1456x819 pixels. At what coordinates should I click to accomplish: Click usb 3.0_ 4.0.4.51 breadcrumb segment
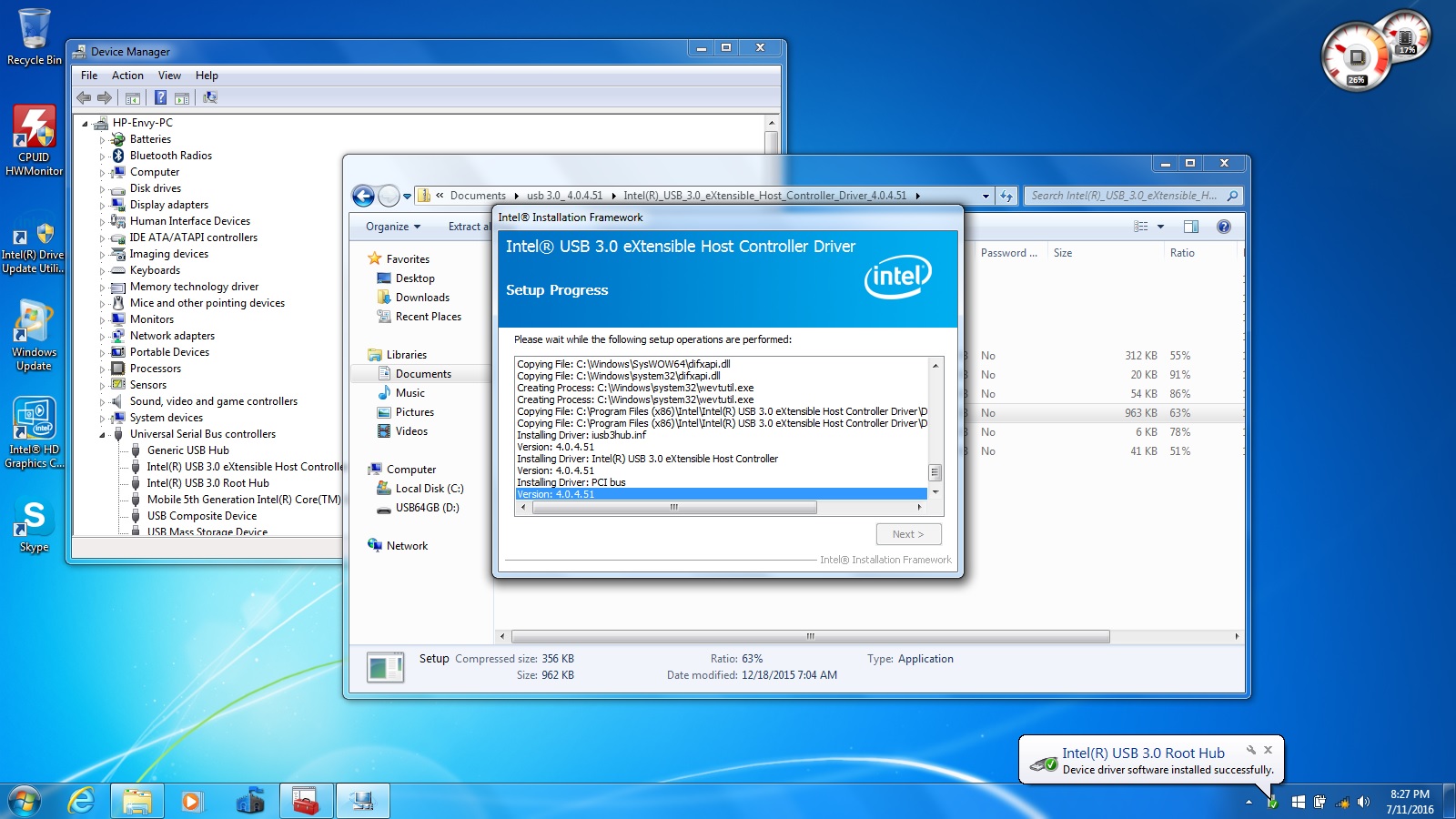click(564, 196)
